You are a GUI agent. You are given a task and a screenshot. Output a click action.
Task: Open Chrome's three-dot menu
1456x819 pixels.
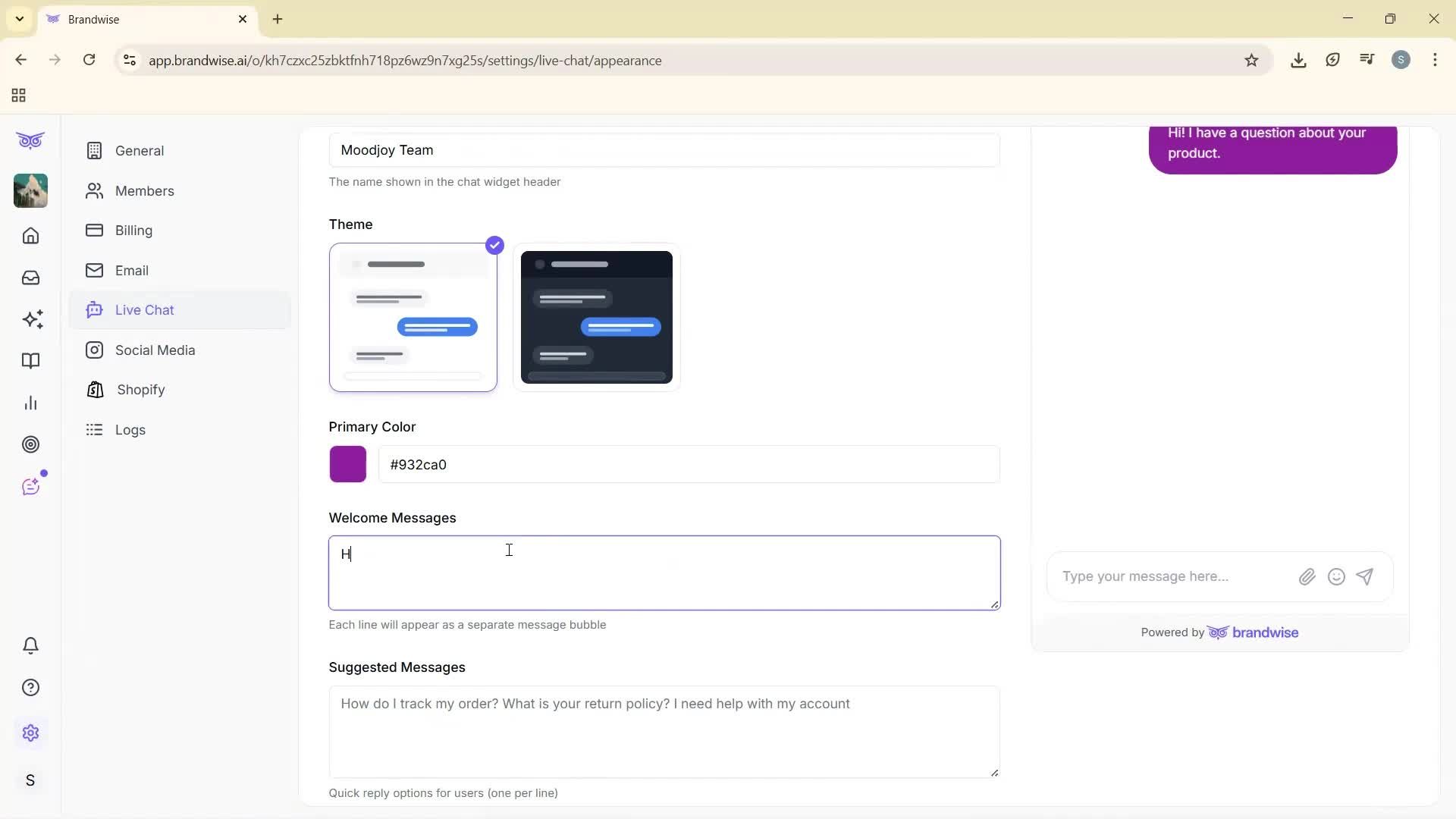pos(1436,60)
